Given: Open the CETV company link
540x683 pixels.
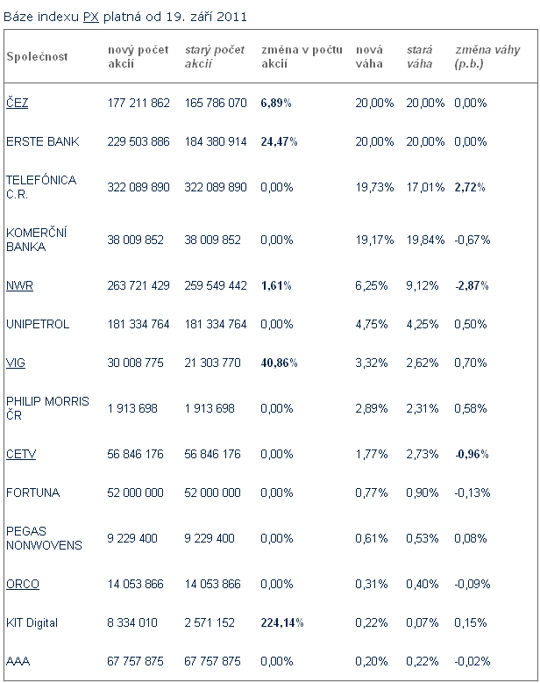Looking at the screenshot, I should point(21,454).
